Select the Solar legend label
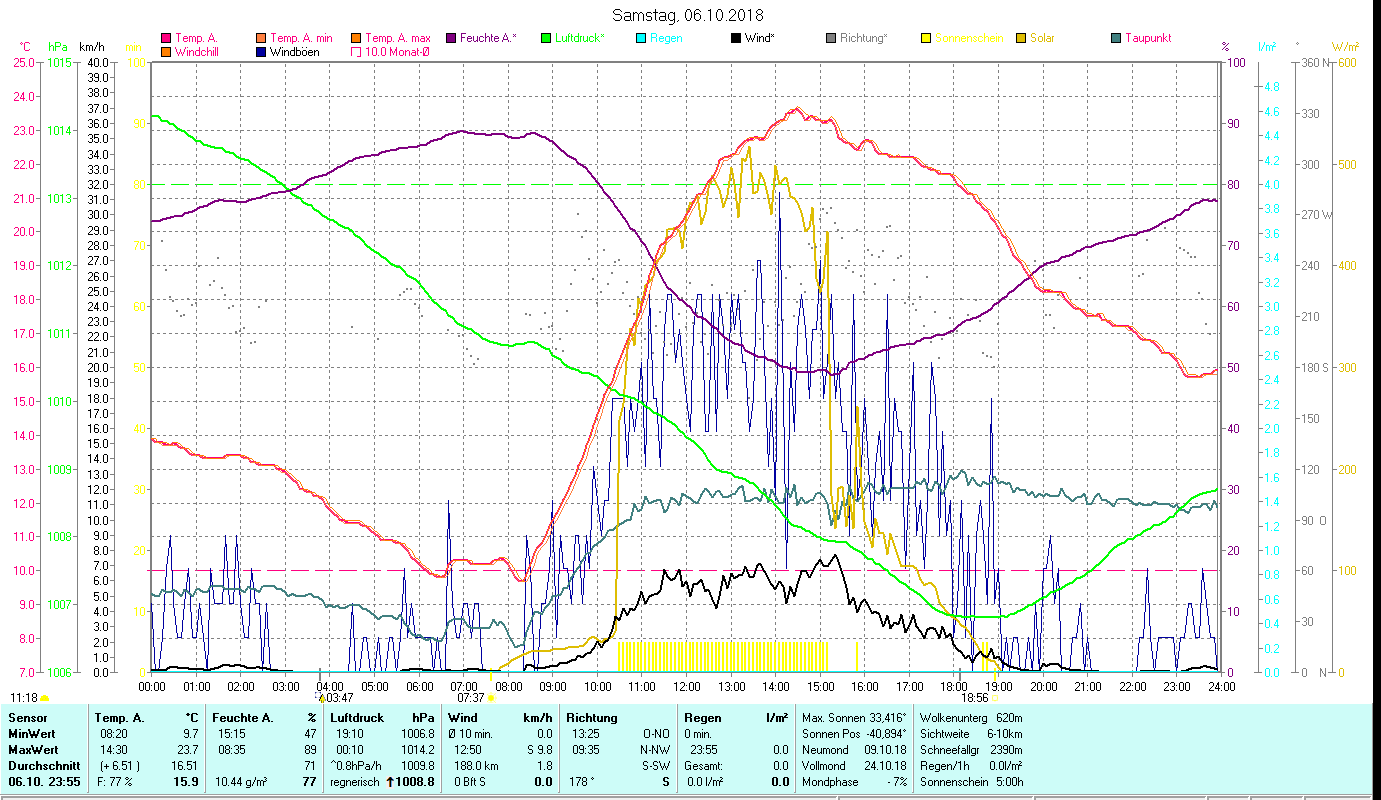This screenshot has width=1381, height=800. click(x=1042, y=38)
